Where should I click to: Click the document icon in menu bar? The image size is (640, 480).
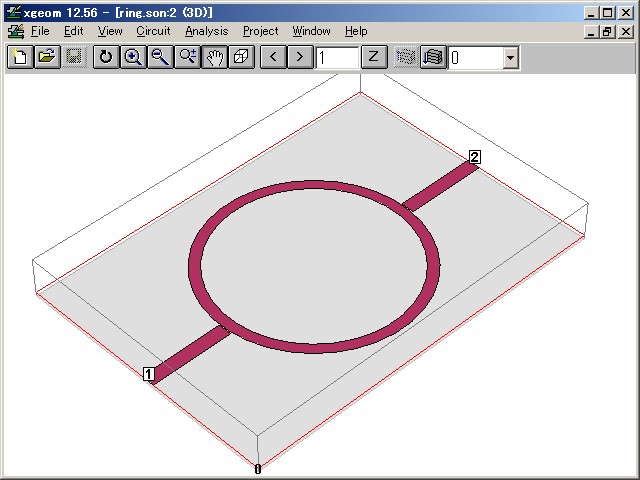coord(16,31)
